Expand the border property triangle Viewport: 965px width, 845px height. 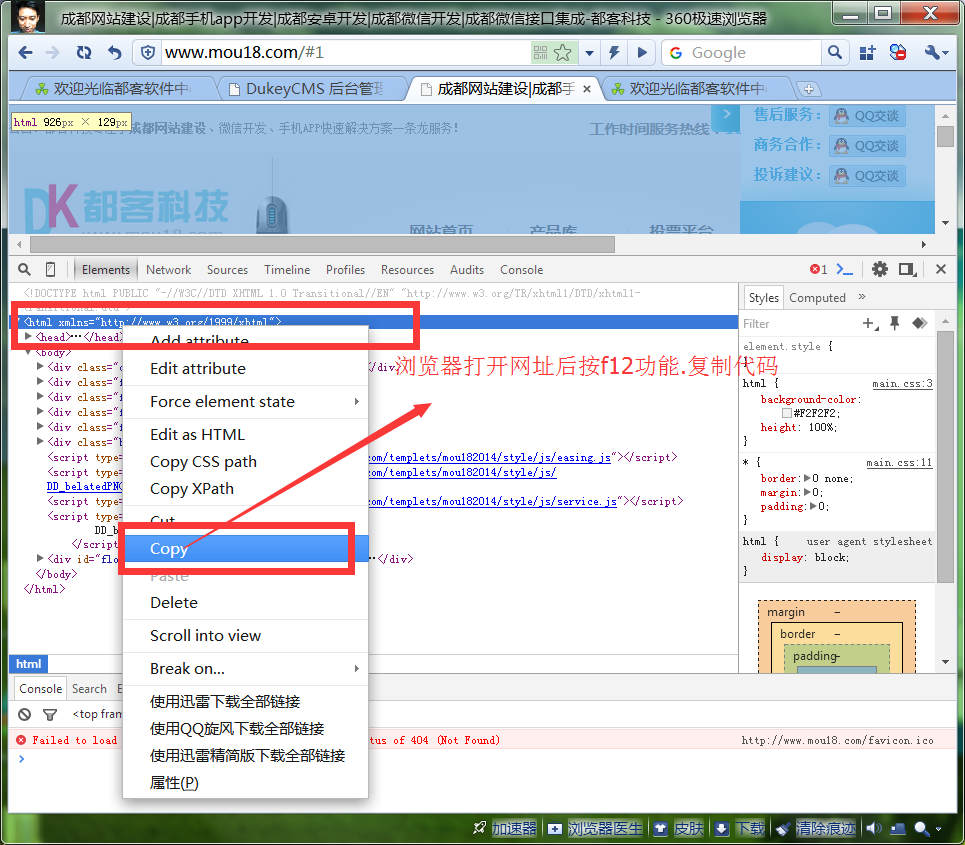807,478
